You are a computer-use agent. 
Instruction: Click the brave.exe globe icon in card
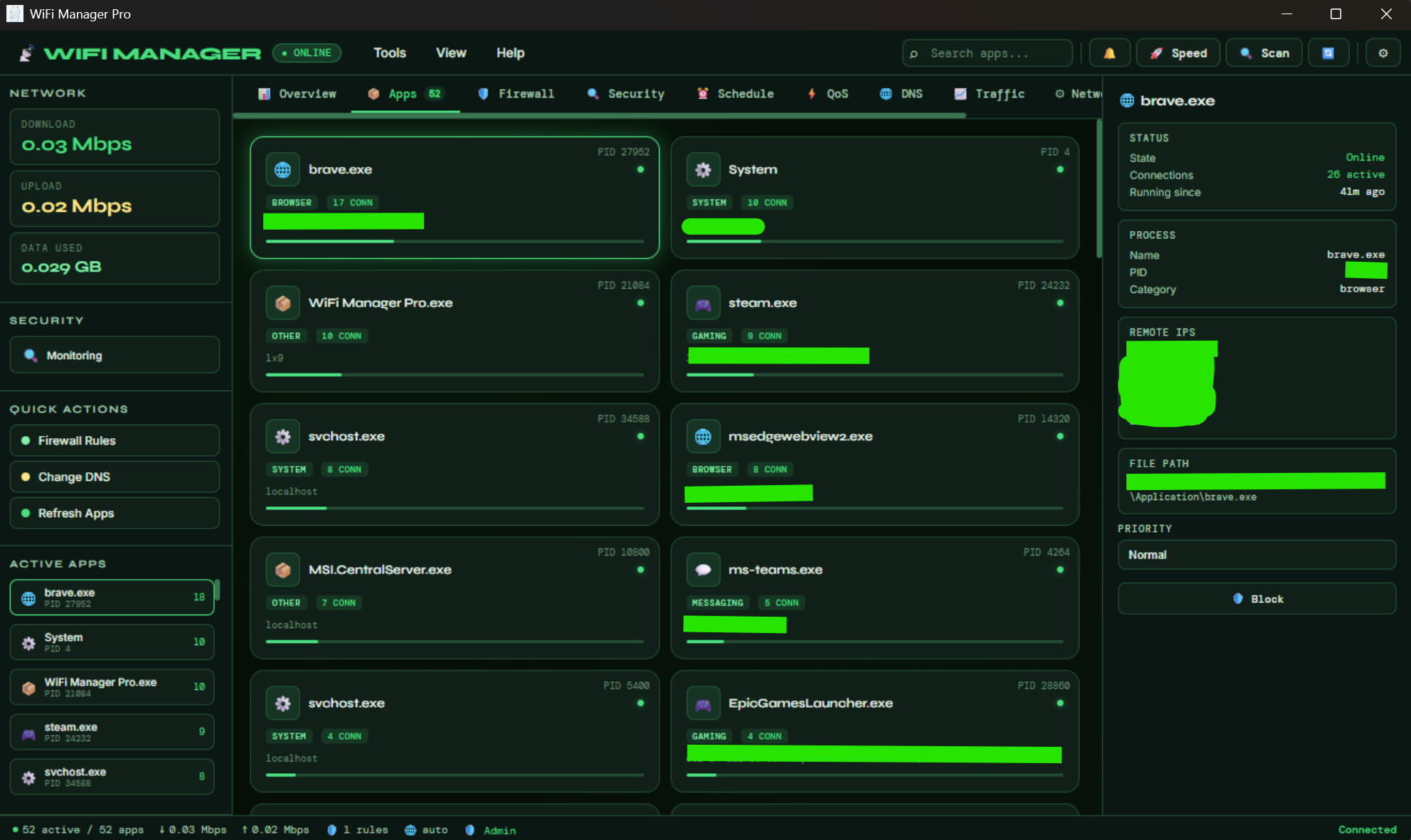click(282, 170)
